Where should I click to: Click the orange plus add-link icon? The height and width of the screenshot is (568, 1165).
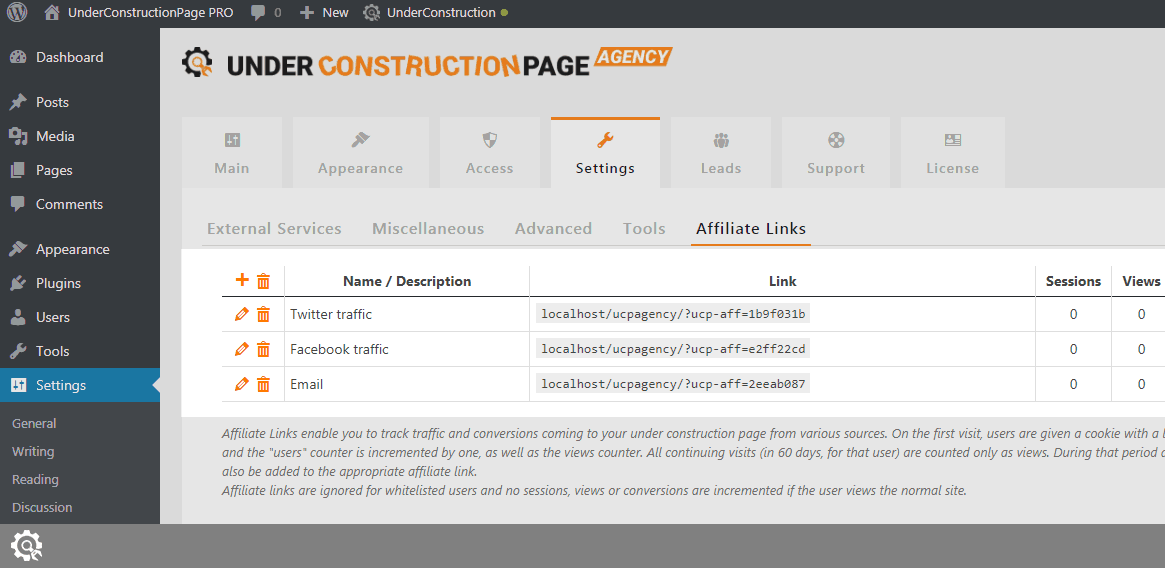click(x=241, y=281)
